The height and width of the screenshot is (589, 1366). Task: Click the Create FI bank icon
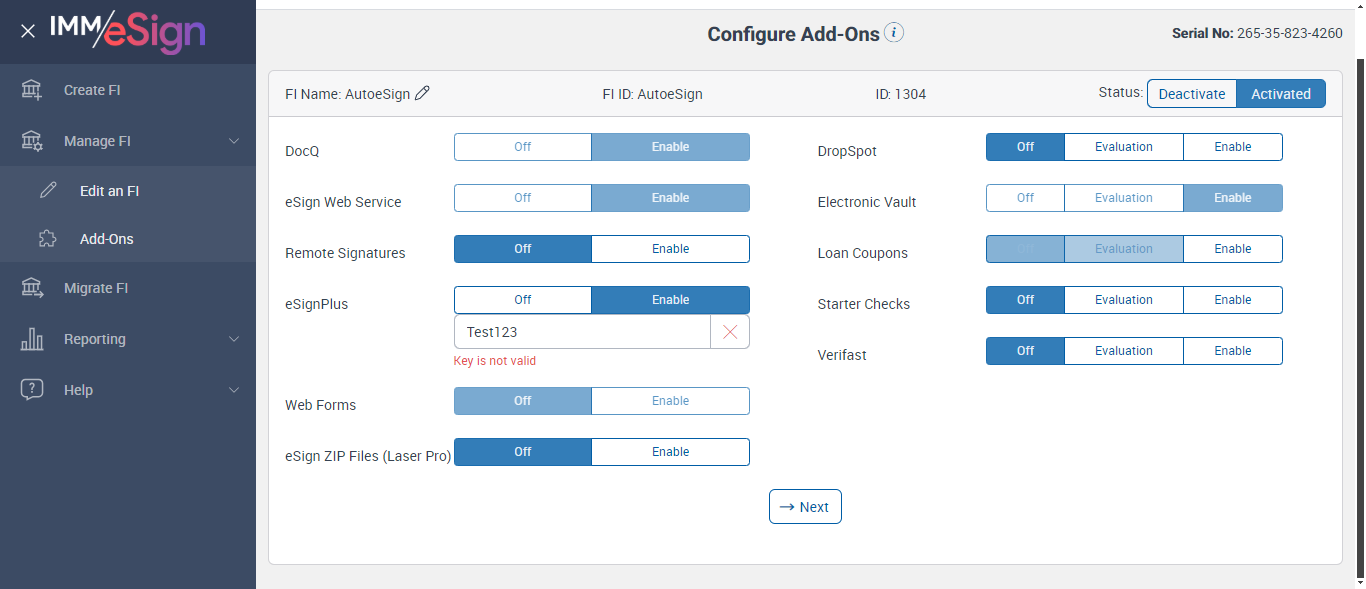tap(32, 90)
